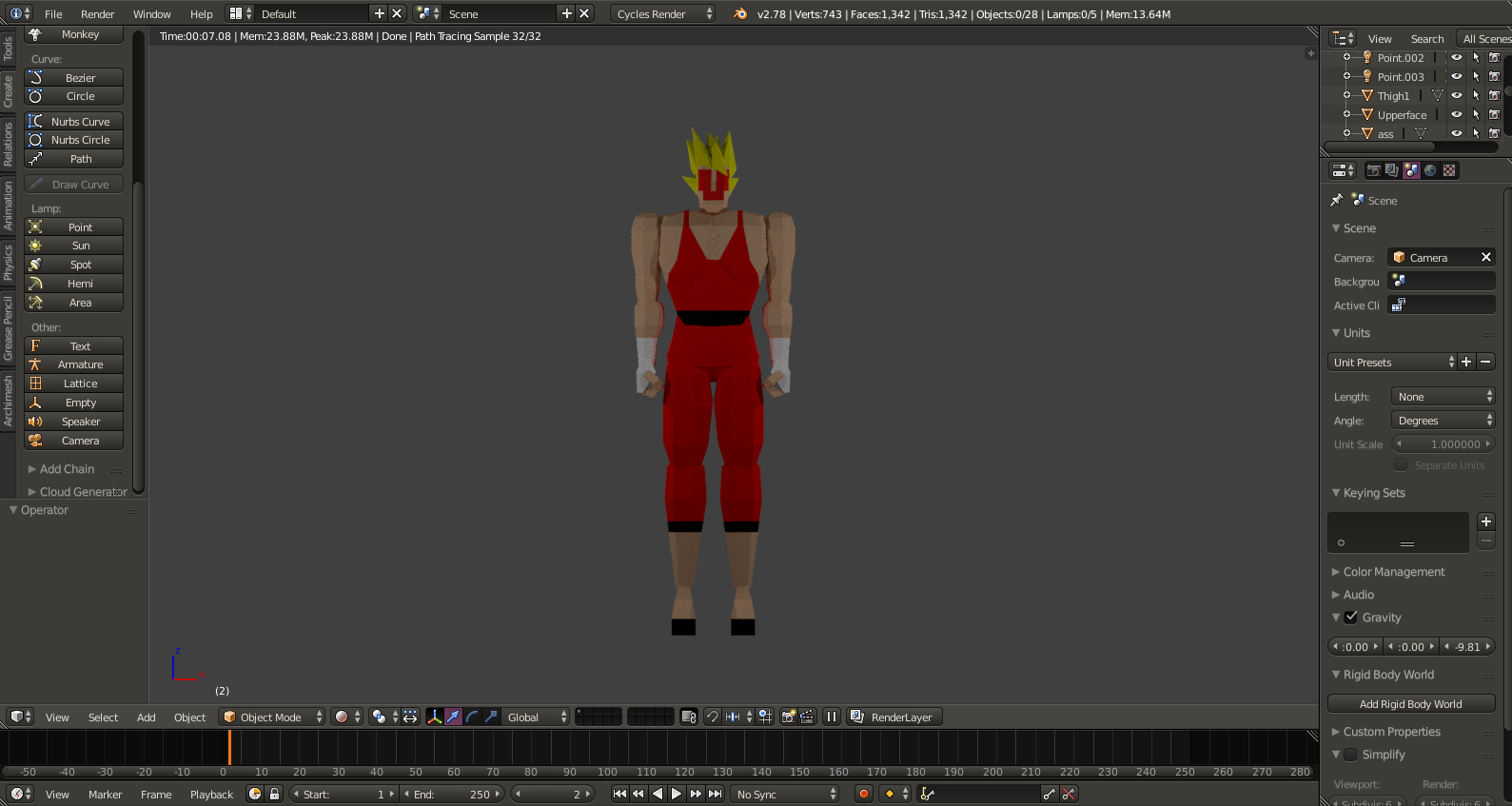The image size is (1512, 806).
Task: Toggle visibility of the Upperface object
Action: pos(1457,114)
